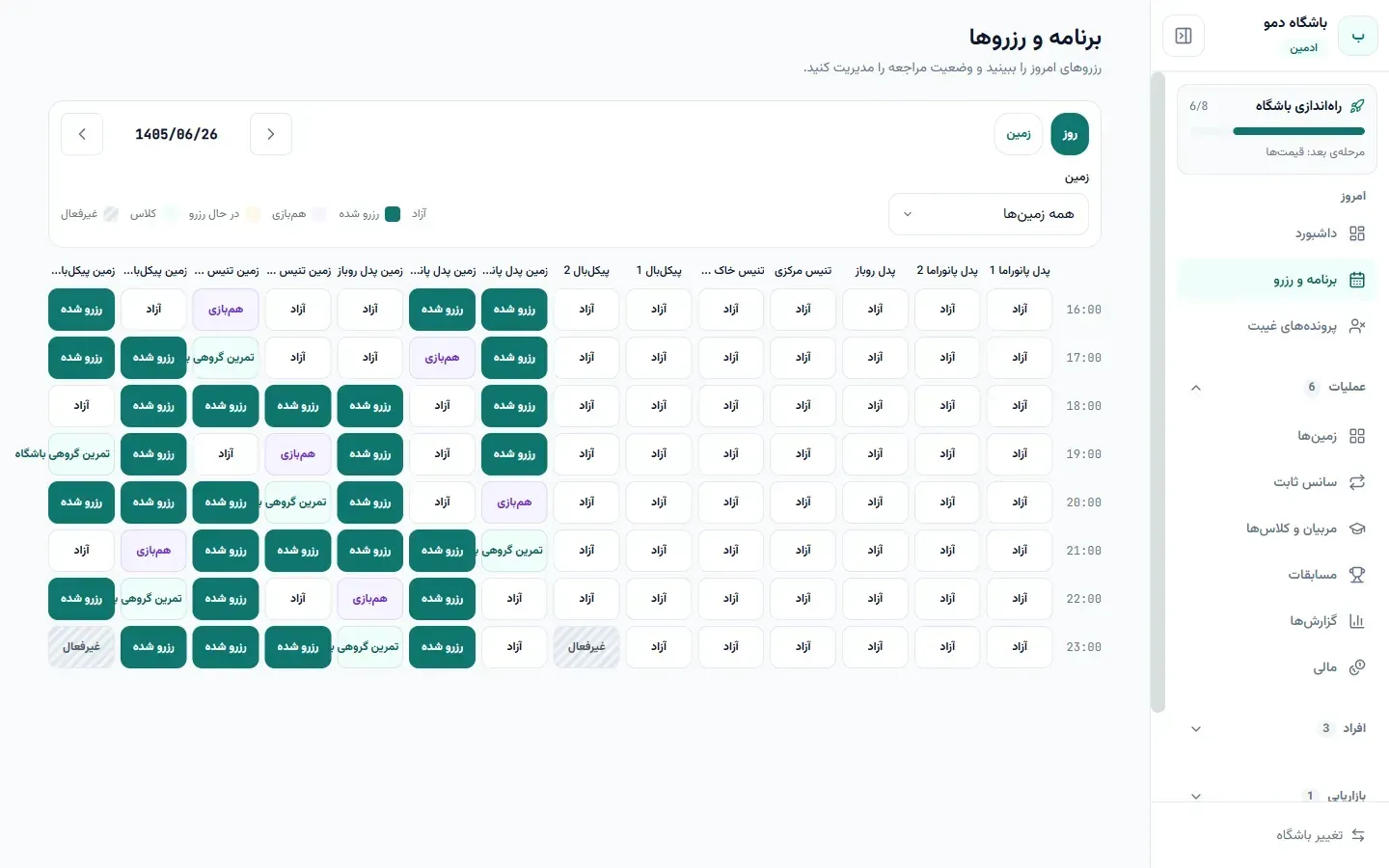The width and height of the screenshot is (1389, 868).
Task: Select آزاد slot at 22:00 for پیکل‌بال 1
Action: tap(659, 599)
